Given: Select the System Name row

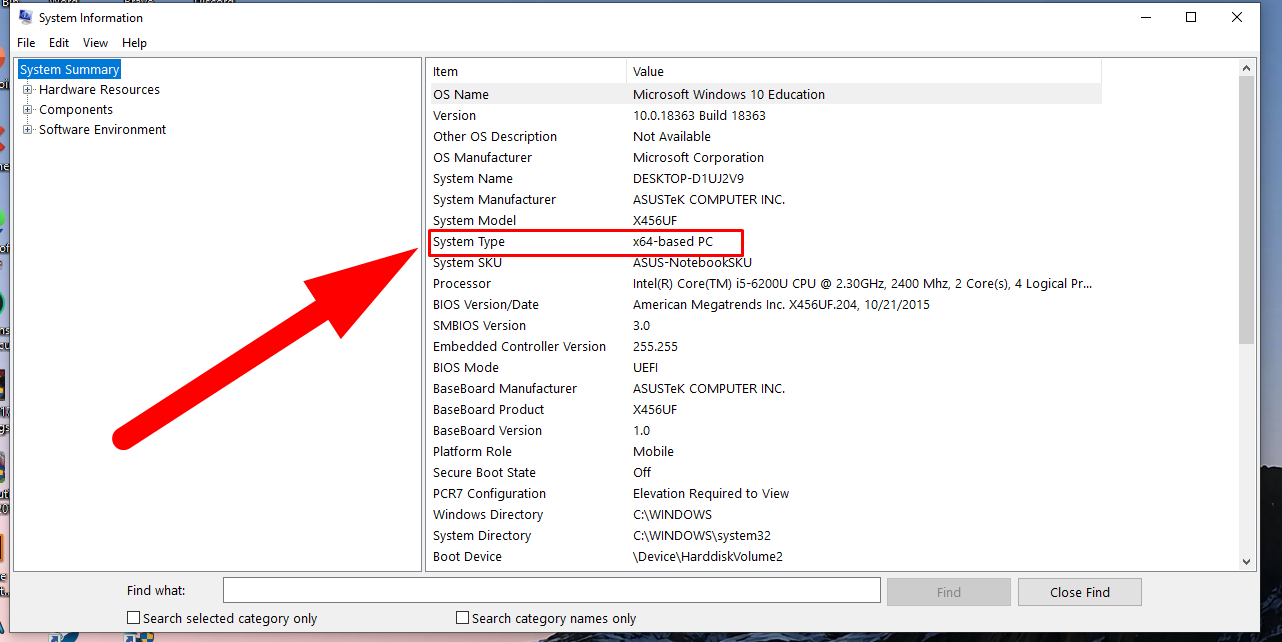Looking at the screenshot, I should (x=766, y=179).
